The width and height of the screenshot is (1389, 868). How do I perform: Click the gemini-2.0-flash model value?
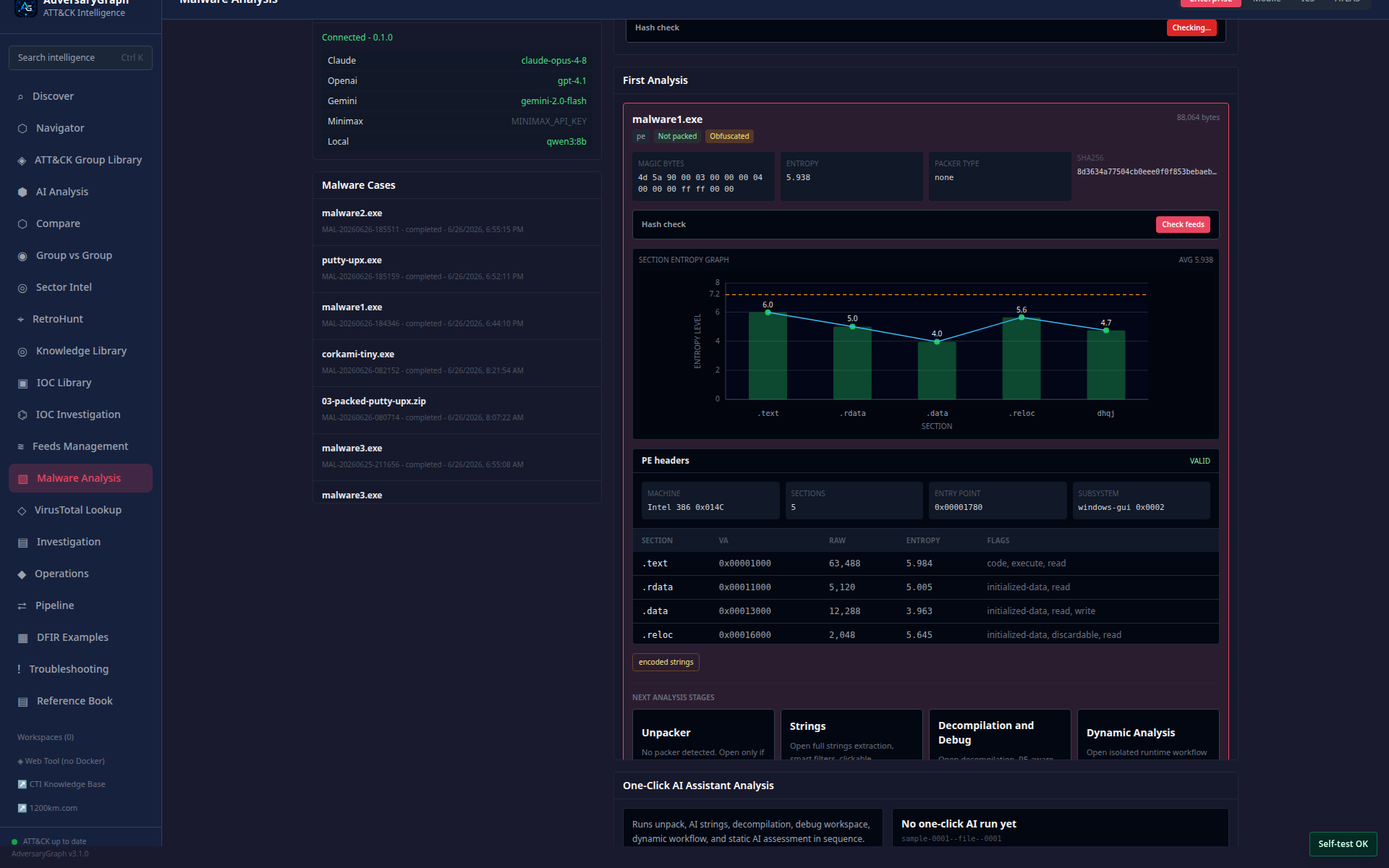tap(553, 101)
